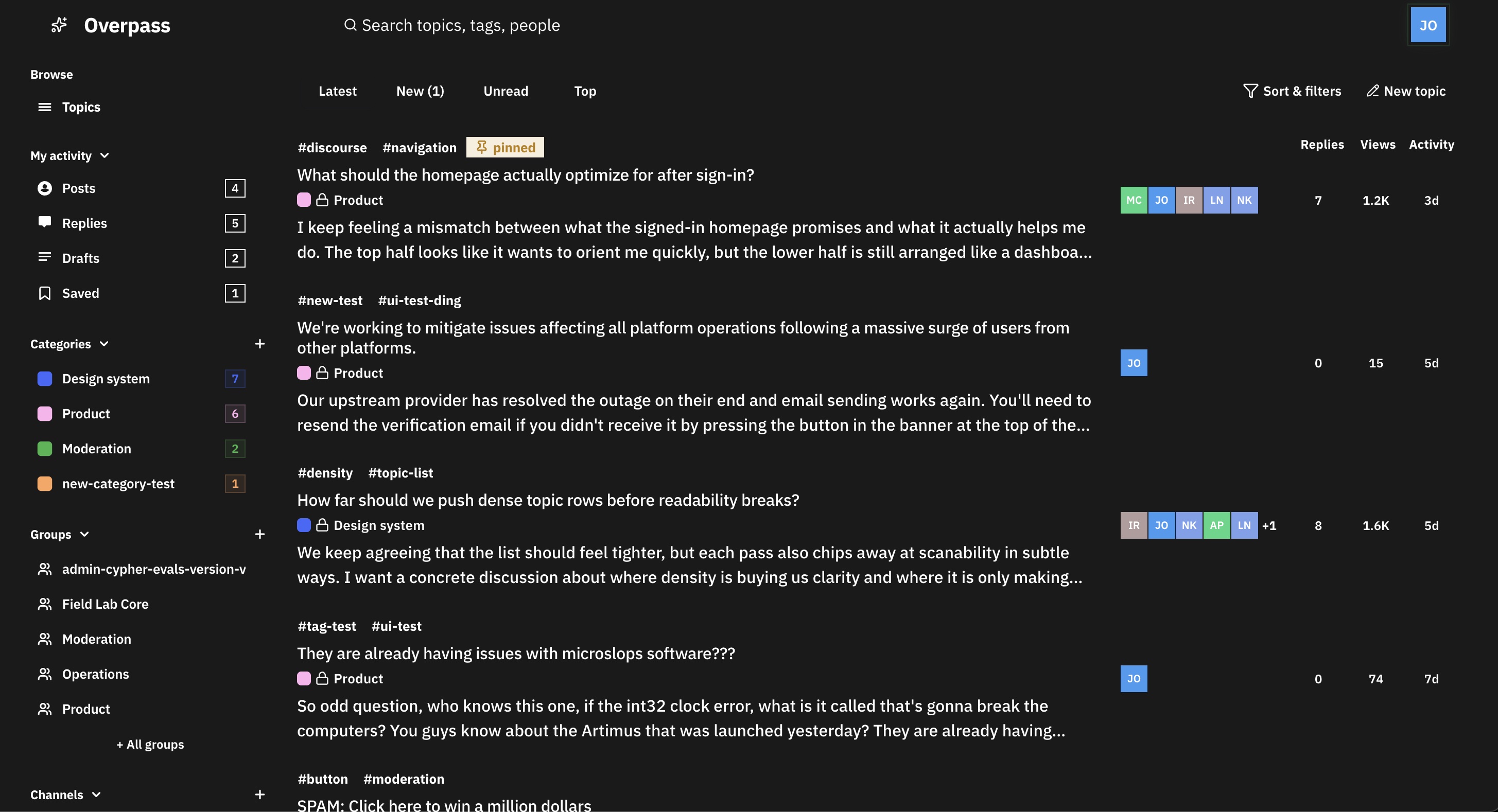Click the Overpass sparkle logo icon
Viewport: 1498px width, 812px height.
pyautogui.click(x=59, y=25)
